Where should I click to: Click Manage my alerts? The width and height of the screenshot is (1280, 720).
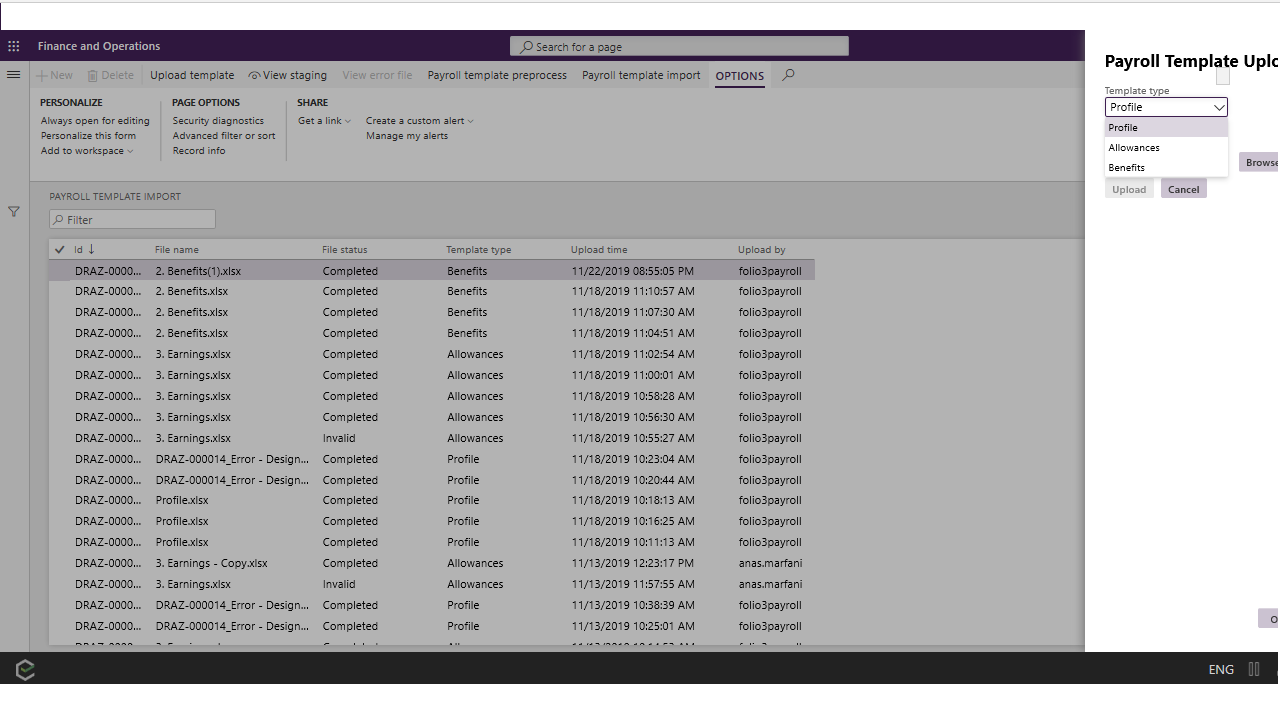point(407,136)
